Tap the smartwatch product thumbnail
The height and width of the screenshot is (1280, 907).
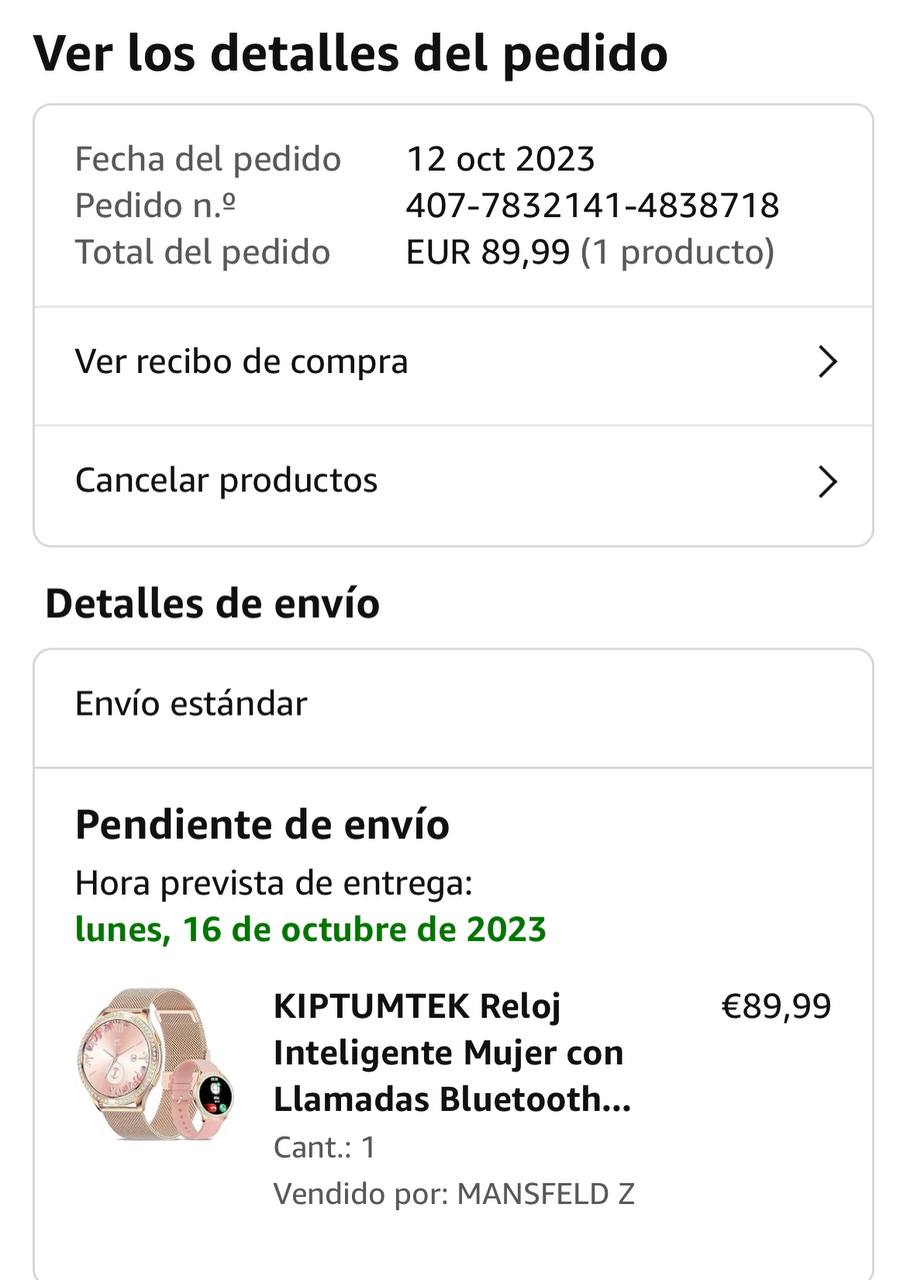click(158, 1064)
